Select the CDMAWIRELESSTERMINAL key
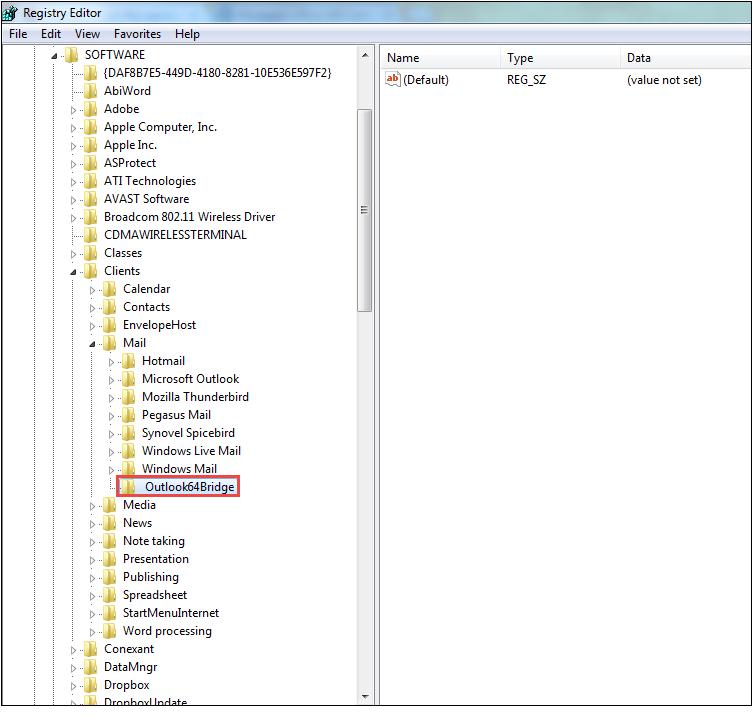753x720 pixels. 175,235
